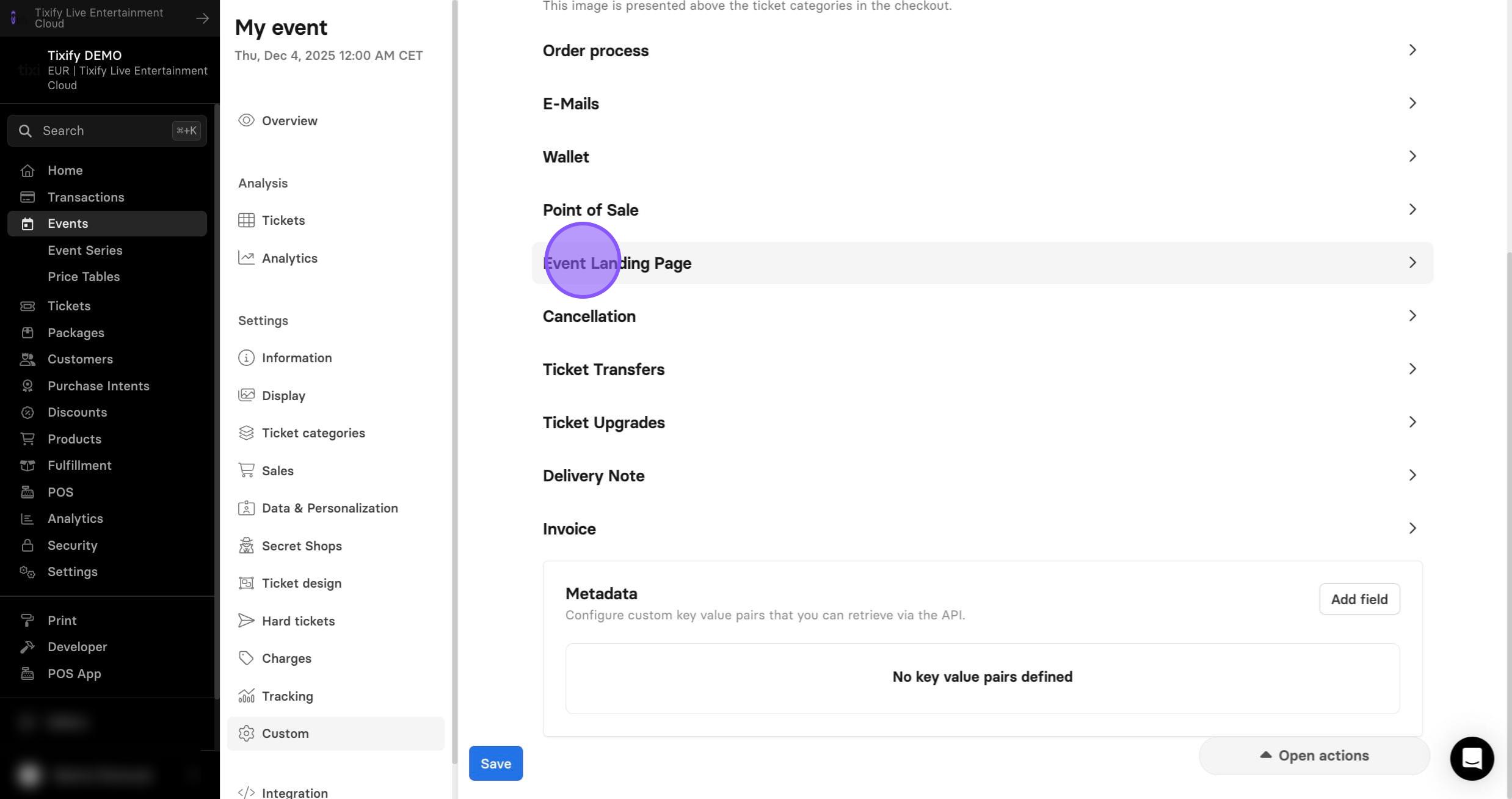This screenshot has height=799, width=1512.
Task: Open the chat support bubble
Action: pyautogui.click(x=1472, y=759)
